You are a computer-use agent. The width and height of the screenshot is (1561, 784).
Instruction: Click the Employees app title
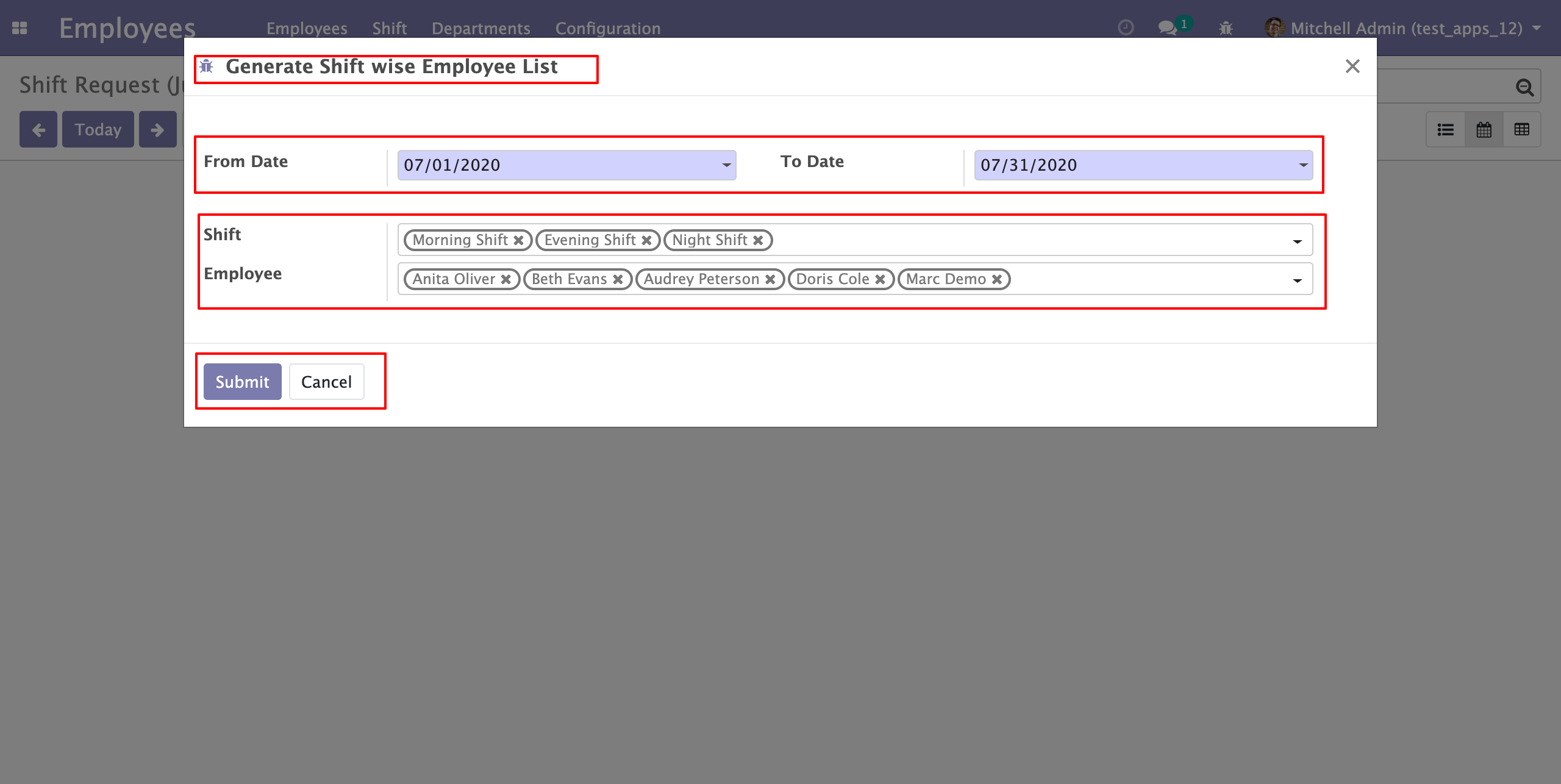(127, 28)
